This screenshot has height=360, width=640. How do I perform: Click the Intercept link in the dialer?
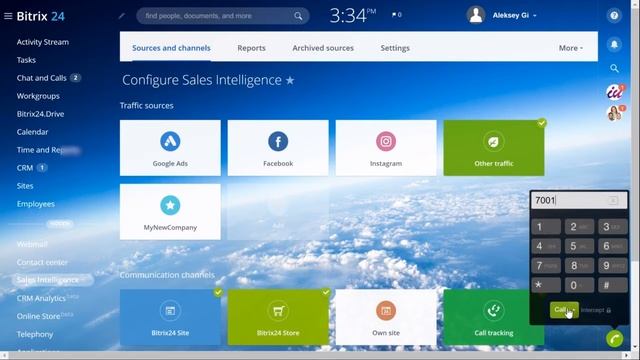click(x=592, y=310)
